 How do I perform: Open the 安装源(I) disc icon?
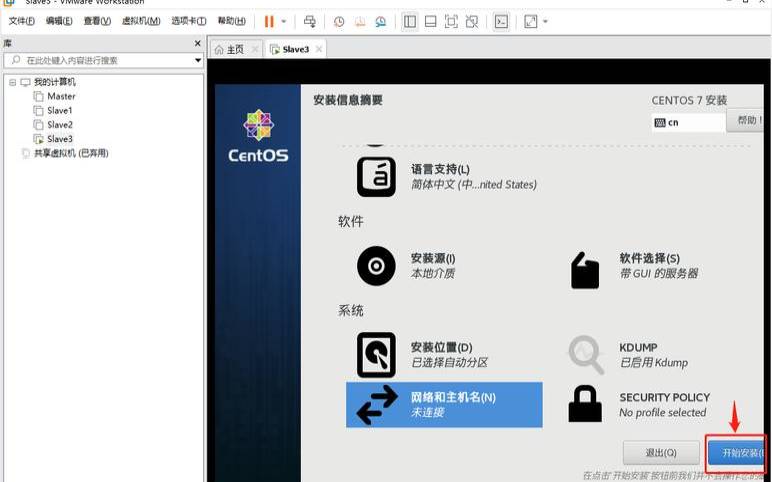376,266
